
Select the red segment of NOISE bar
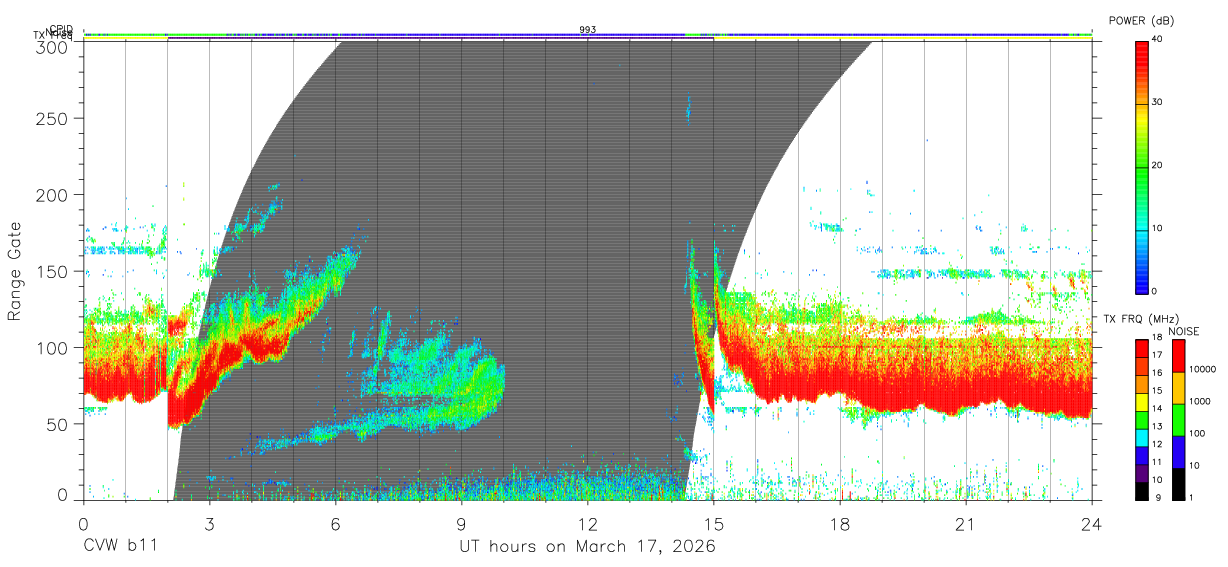(x=1178, y=356)
